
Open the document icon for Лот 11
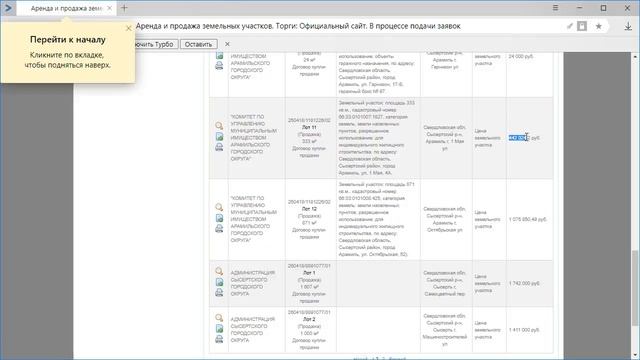pos(219,136)
